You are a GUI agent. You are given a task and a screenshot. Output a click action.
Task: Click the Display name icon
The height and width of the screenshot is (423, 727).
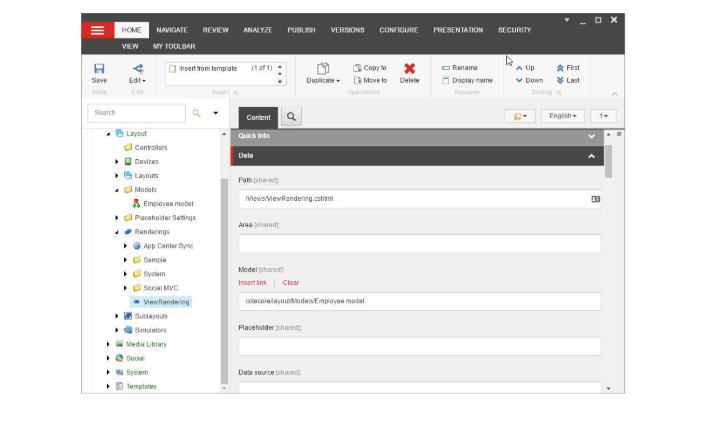point(446,80)
